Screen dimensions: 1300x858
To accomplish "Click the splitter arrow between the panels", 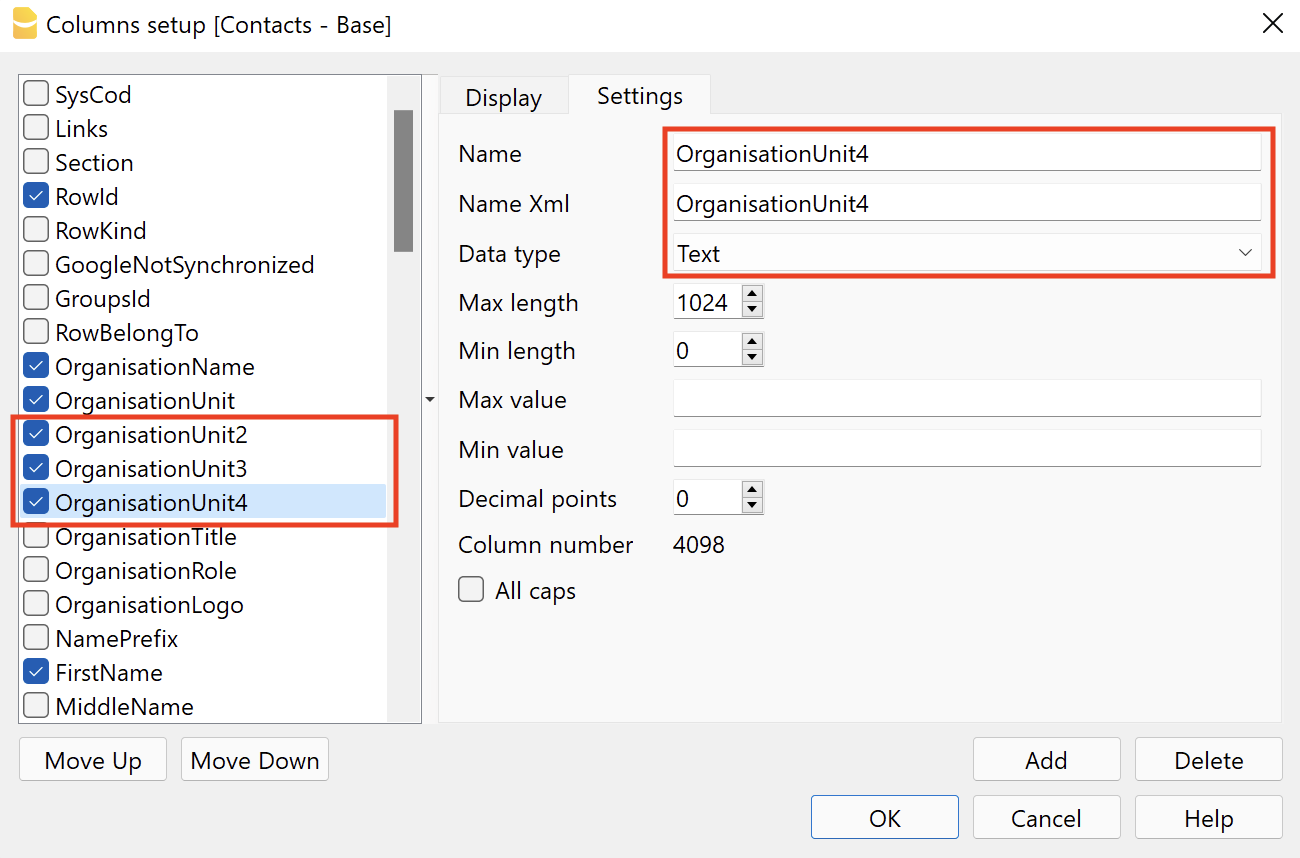I will click(430, 400).
